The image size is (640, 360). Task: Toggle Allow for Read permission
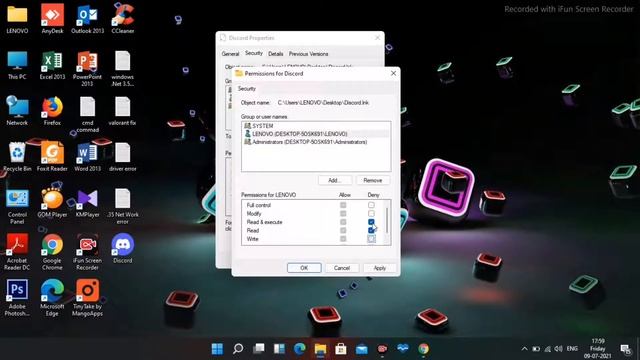(343, 230)
